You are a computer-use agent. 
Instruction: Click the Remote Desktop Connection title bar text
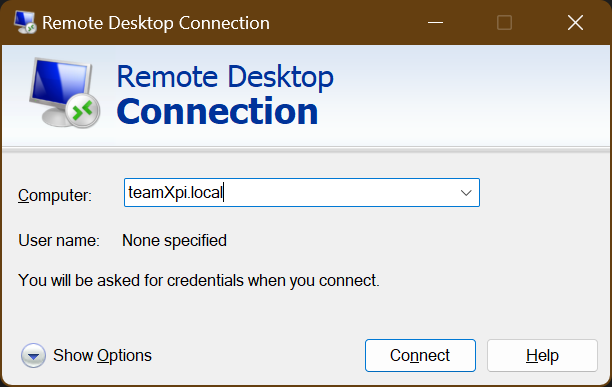pyautogui.click(x=156, y=23)
